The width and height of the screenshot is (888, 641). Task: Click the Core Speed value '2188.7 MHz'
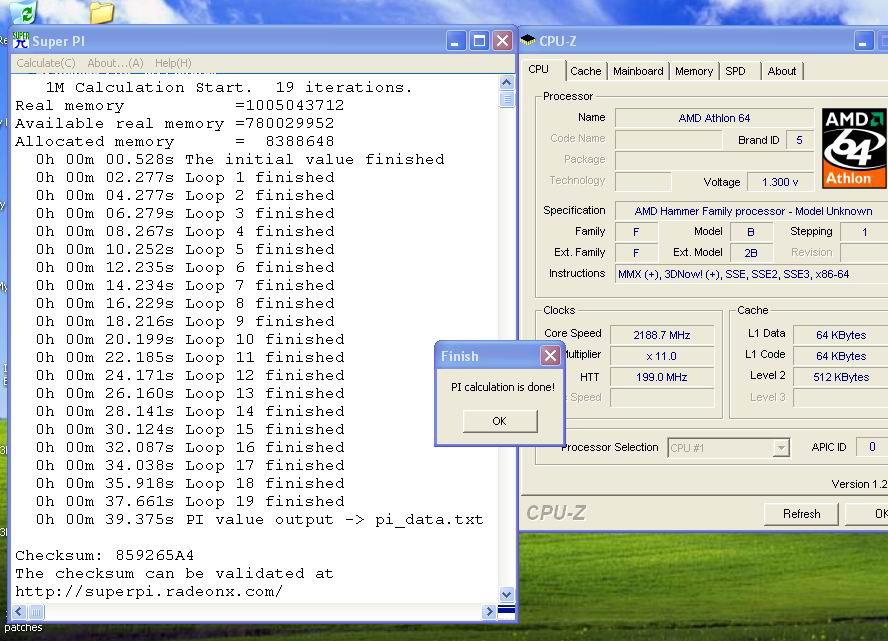[x=661, y=335]
